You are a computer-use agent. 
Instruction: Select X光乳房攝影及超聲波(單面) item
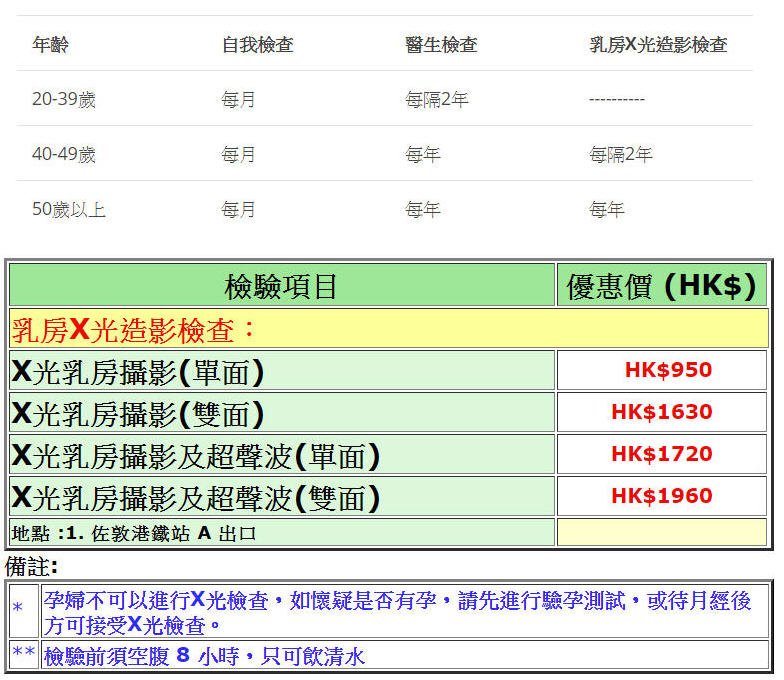196,456
